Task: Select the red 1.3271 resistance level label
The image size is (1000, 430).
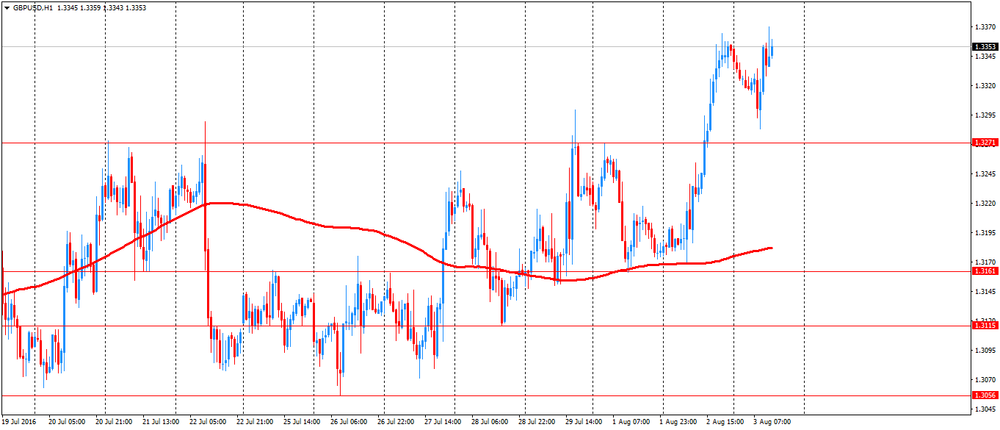Action: click(x=984, y=143)
